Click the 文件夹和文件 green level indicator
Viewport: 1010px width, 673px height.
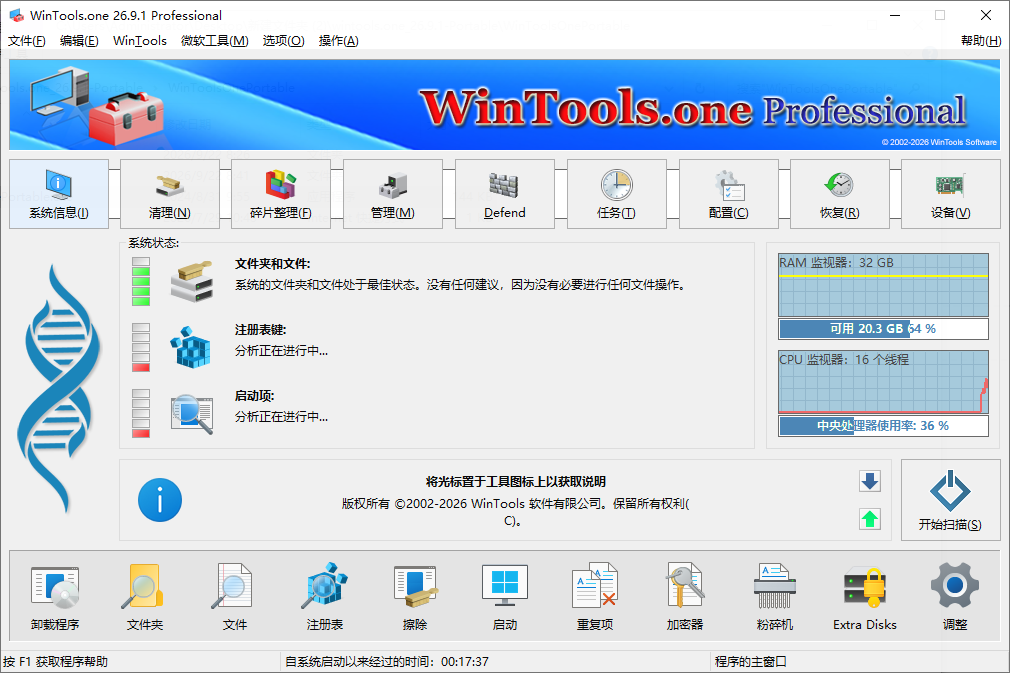coord(141,281)
